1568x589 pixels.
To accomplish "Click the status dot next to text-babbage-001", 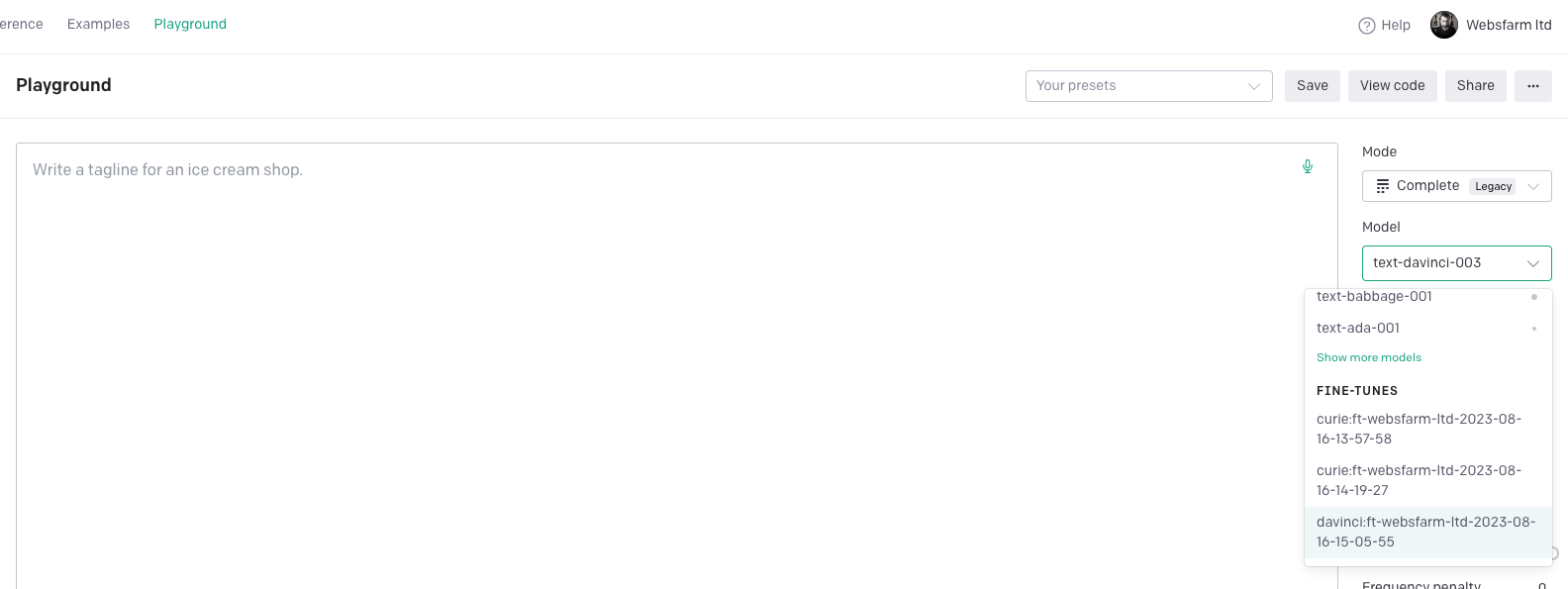I will point(1535,296).
